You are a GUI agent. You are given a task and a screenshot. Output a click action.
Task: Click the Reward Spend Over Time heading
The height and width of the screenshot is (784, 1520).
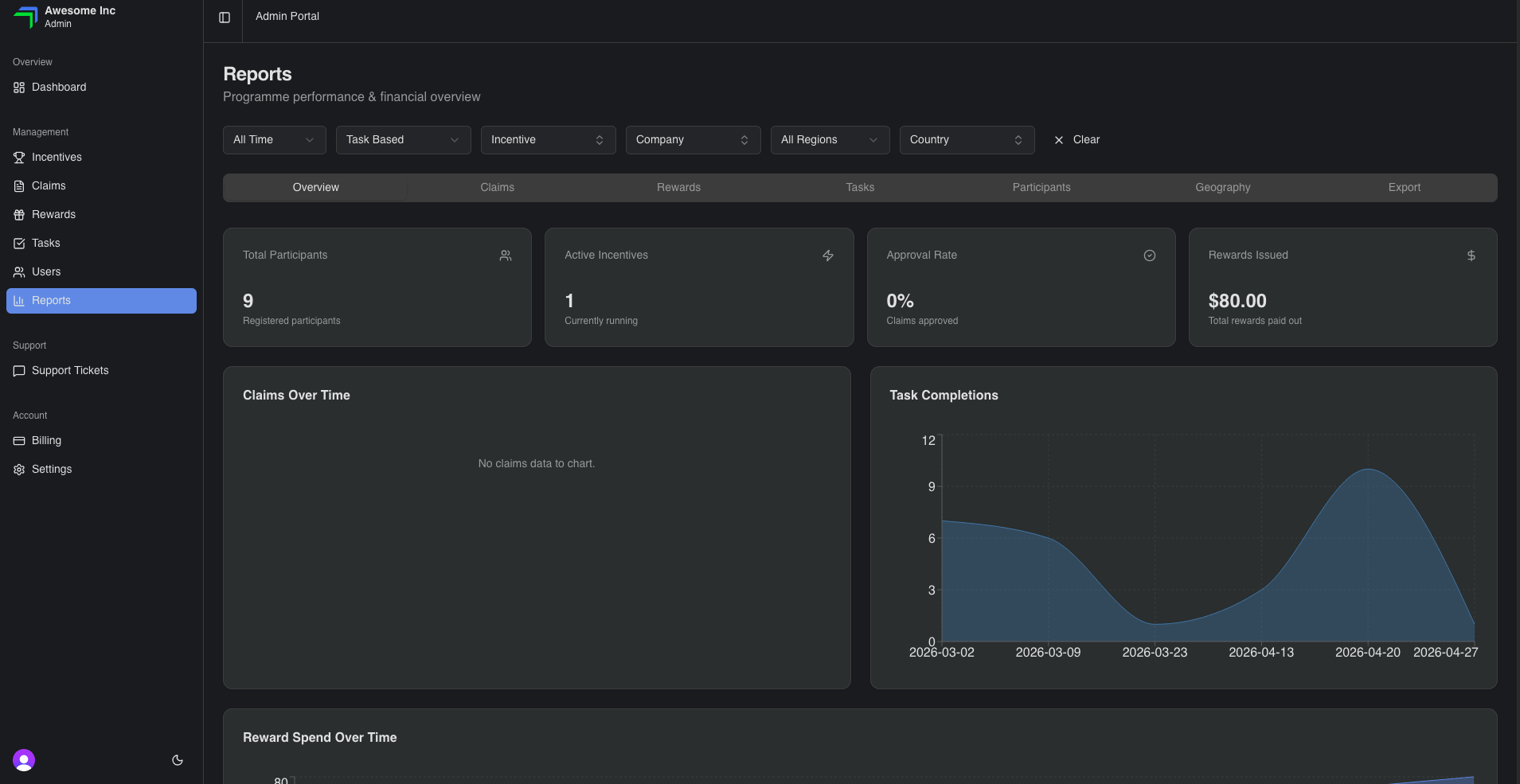320,738
